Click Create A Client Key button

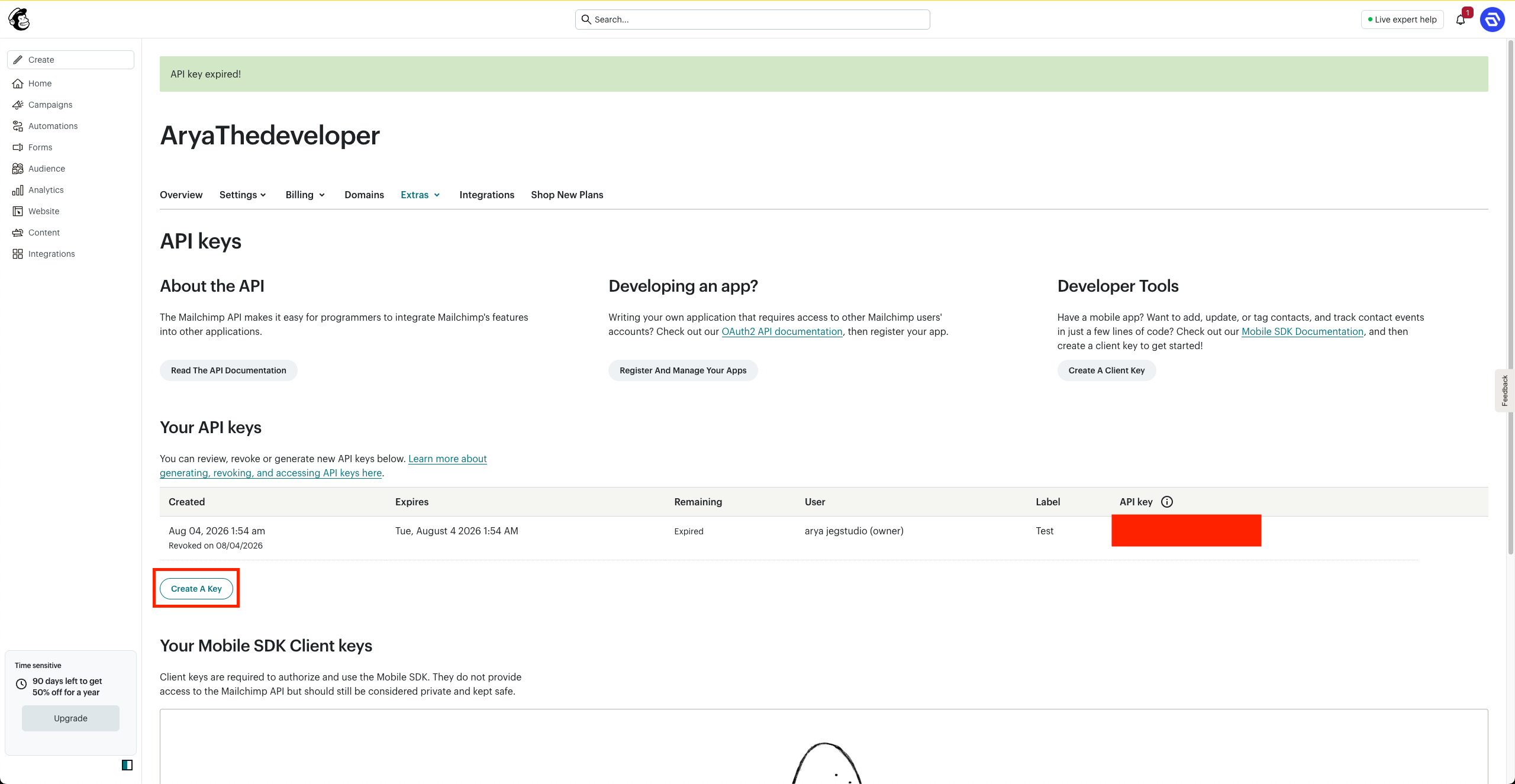1107,370
